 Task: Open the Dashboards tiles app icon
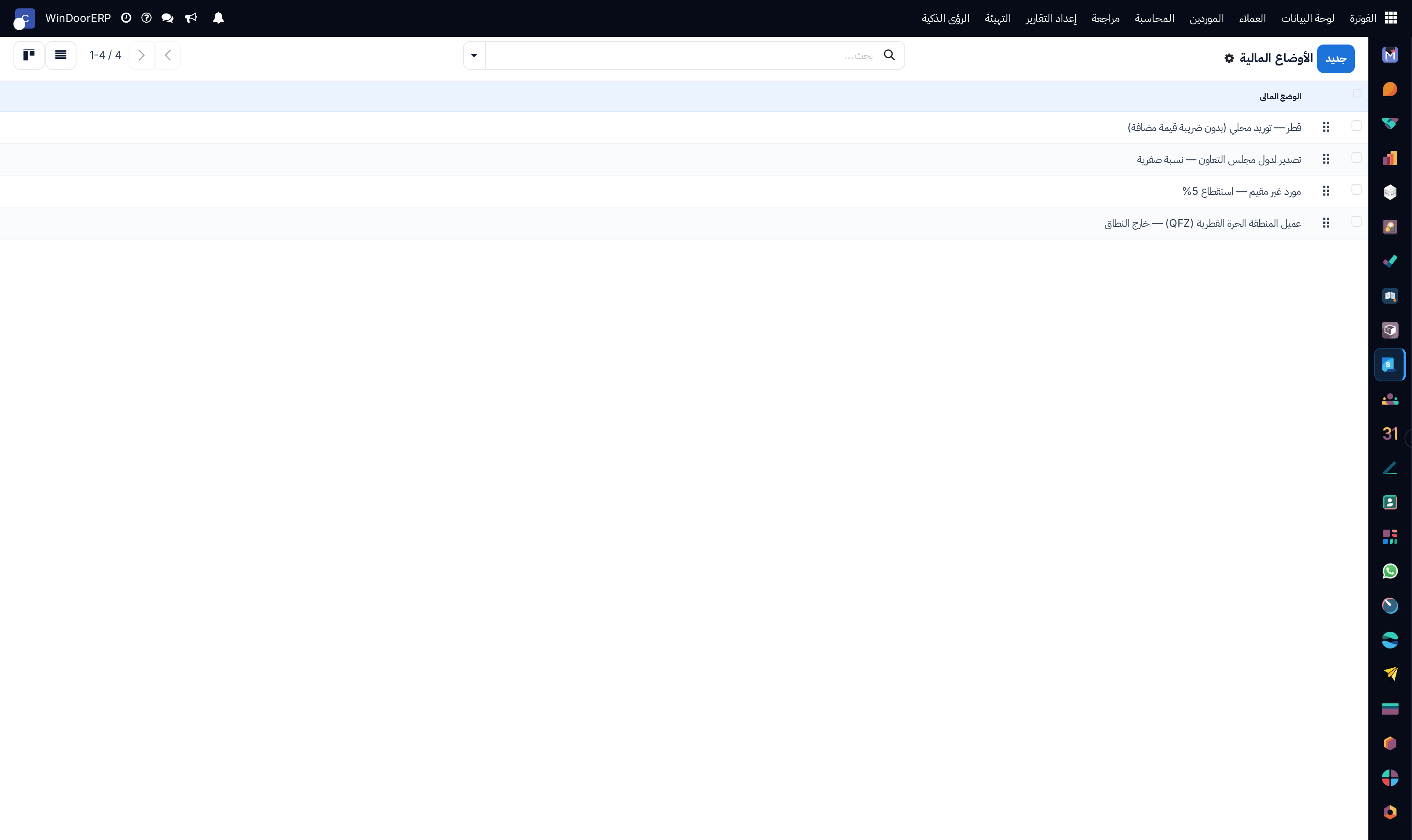[1389, 537]
